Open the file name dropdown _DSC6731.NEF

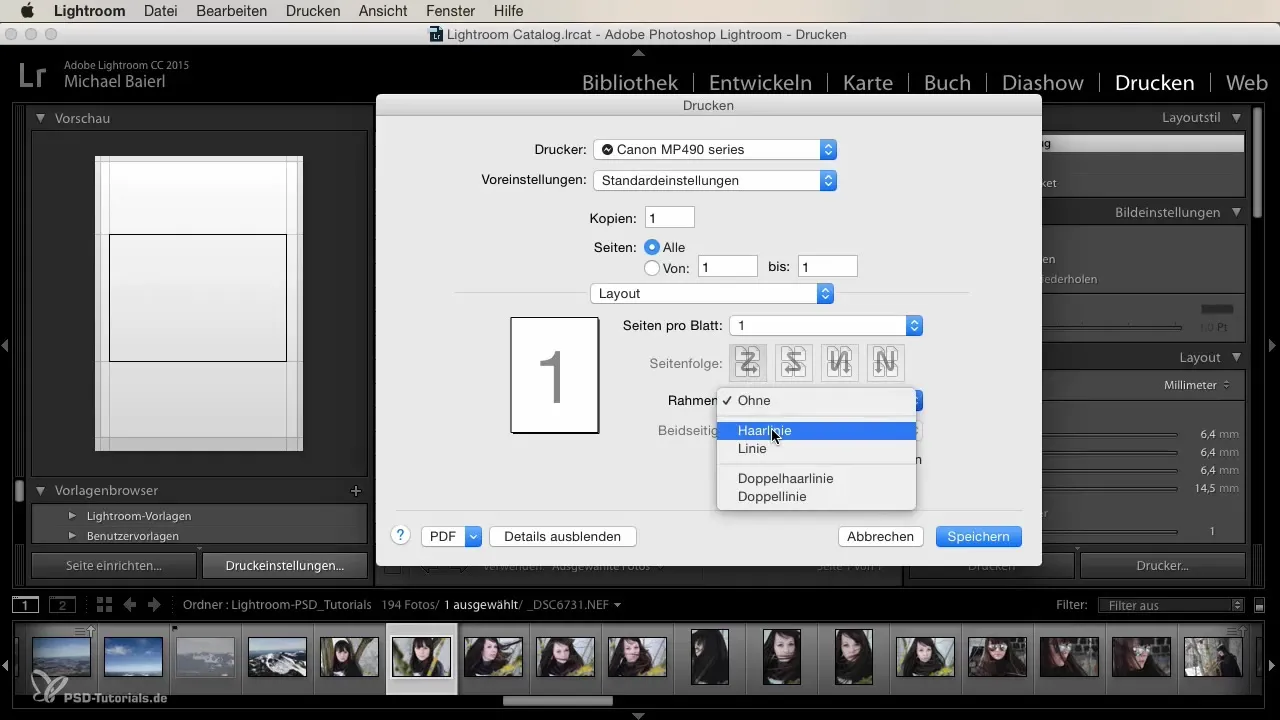(x=574, y=605)
